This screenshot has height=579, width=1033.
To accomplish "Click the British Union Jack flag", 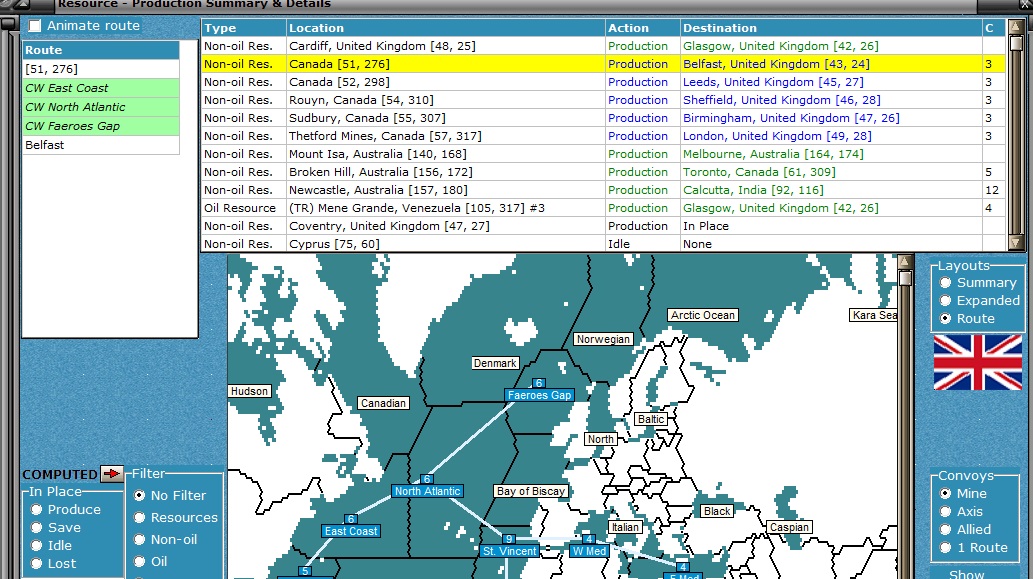I will pyautogui.click(x=978, y=362).
